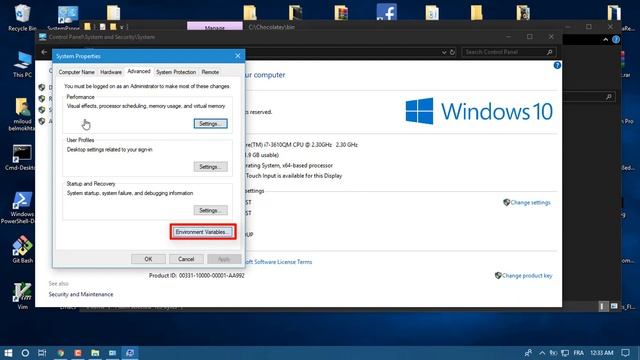
Task: Open Cortana search circle in taskbar
Action: coord(25,353)
